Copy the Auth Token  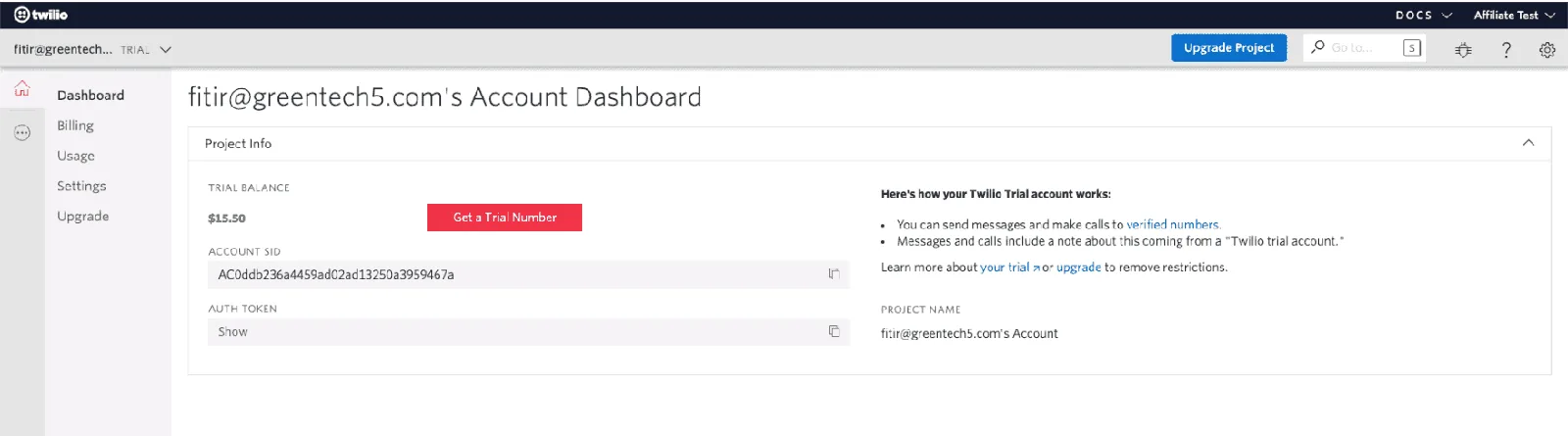tap(834, 331)
